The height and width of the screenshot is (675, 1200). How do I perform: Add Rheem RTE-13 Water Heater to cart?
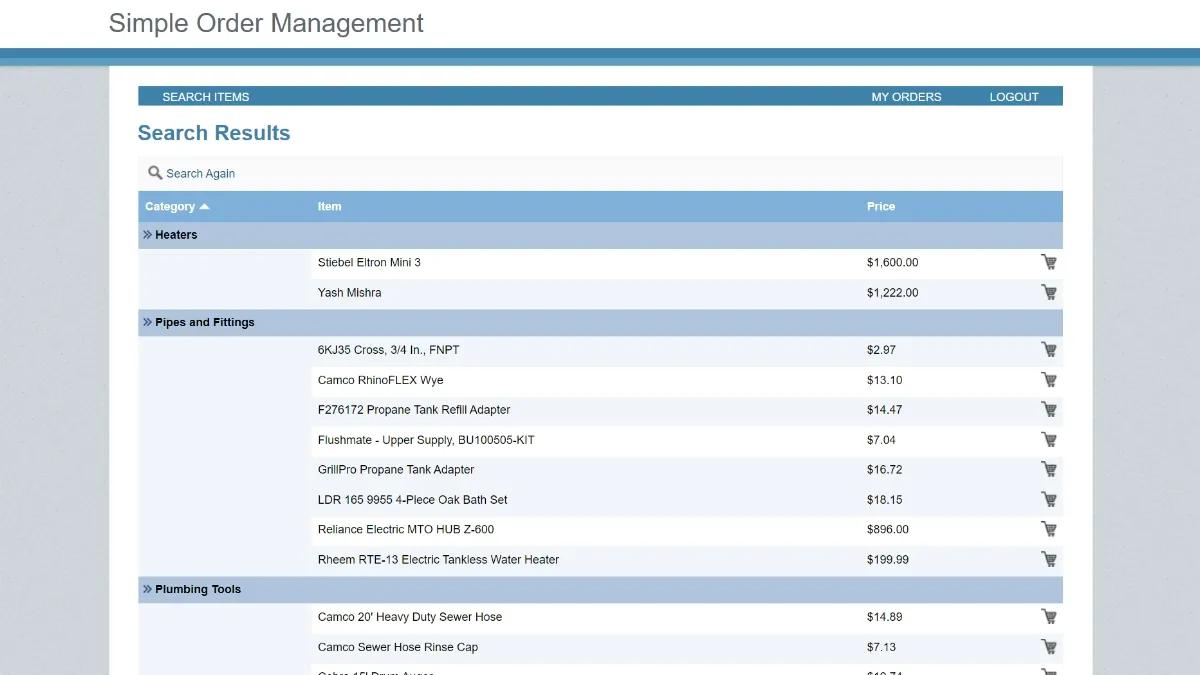click(1048, 559)
